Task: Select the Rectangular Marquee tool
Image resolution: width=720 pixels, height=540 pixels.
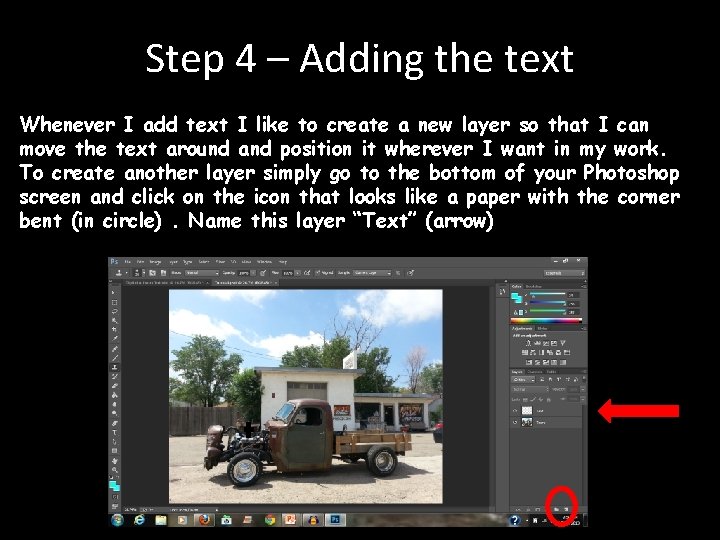Action: pos(114,302)
